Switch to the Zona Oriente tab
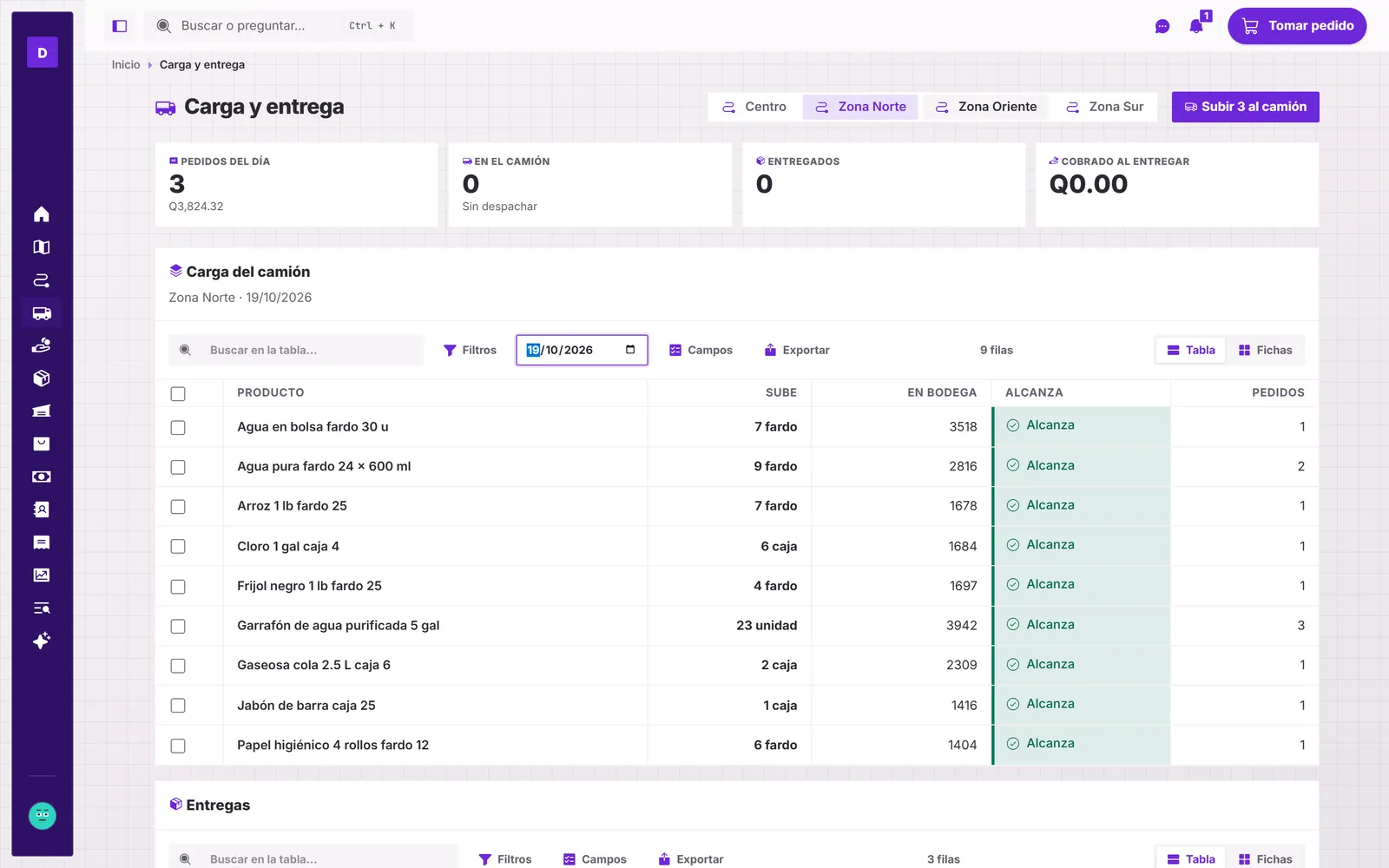 coord(986,107)
